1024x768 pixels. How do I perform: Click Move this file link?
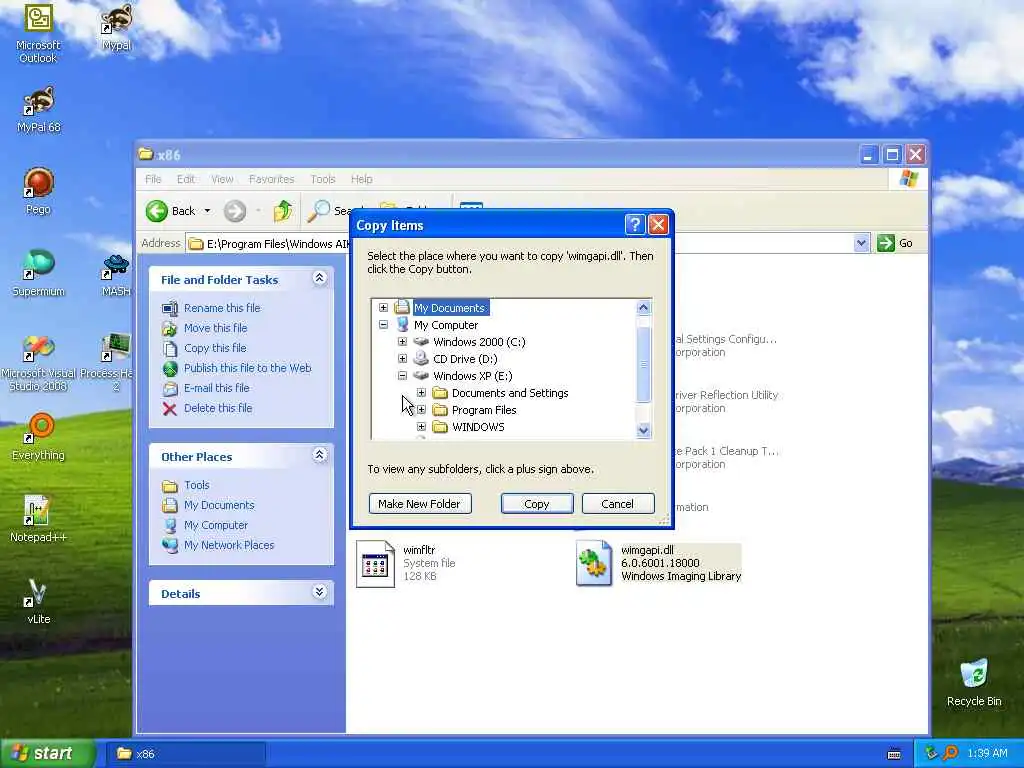pos(216,328)
